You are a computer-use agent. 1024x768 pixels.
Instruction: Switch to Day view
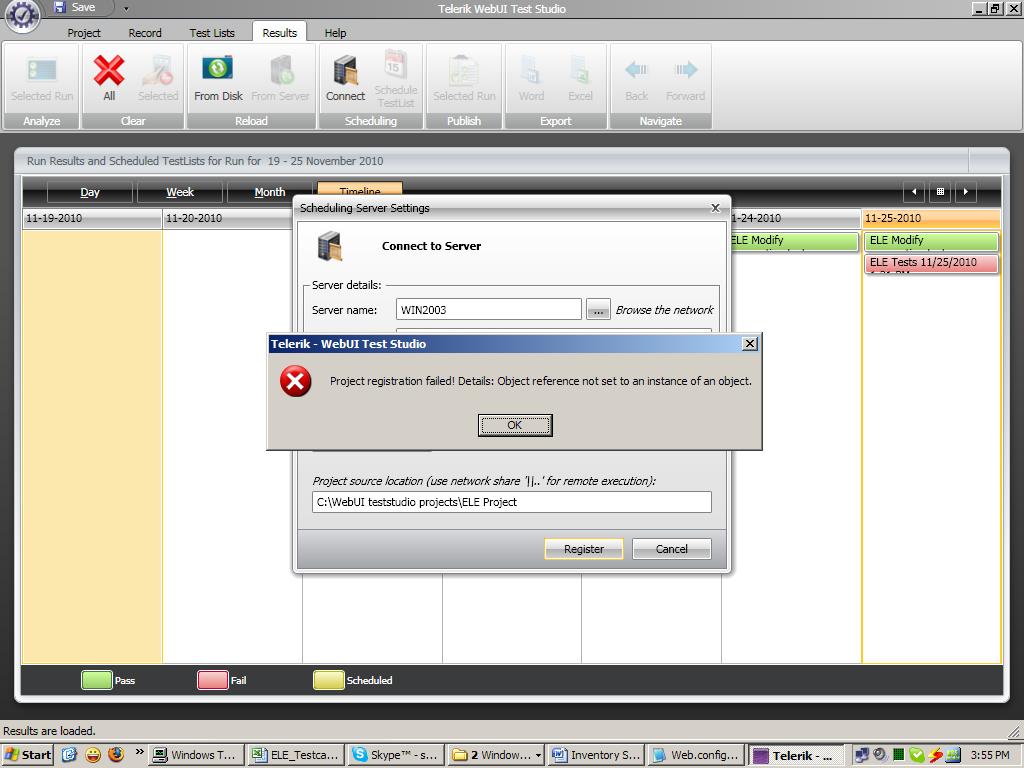point(89,192)
